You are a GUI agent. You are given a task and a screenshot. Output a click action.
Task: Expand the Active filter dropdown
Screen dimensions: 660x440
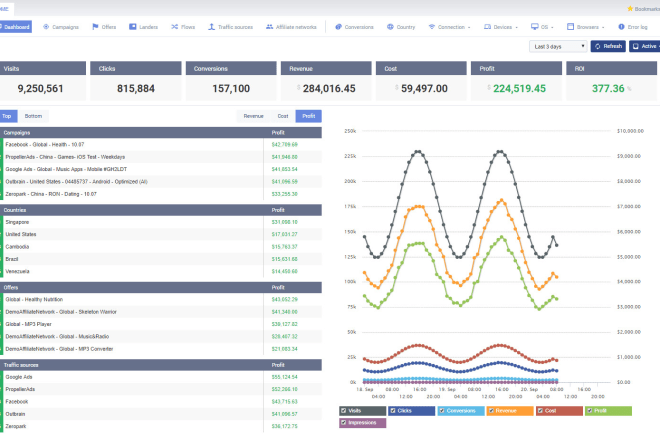(x=646, y=46)
